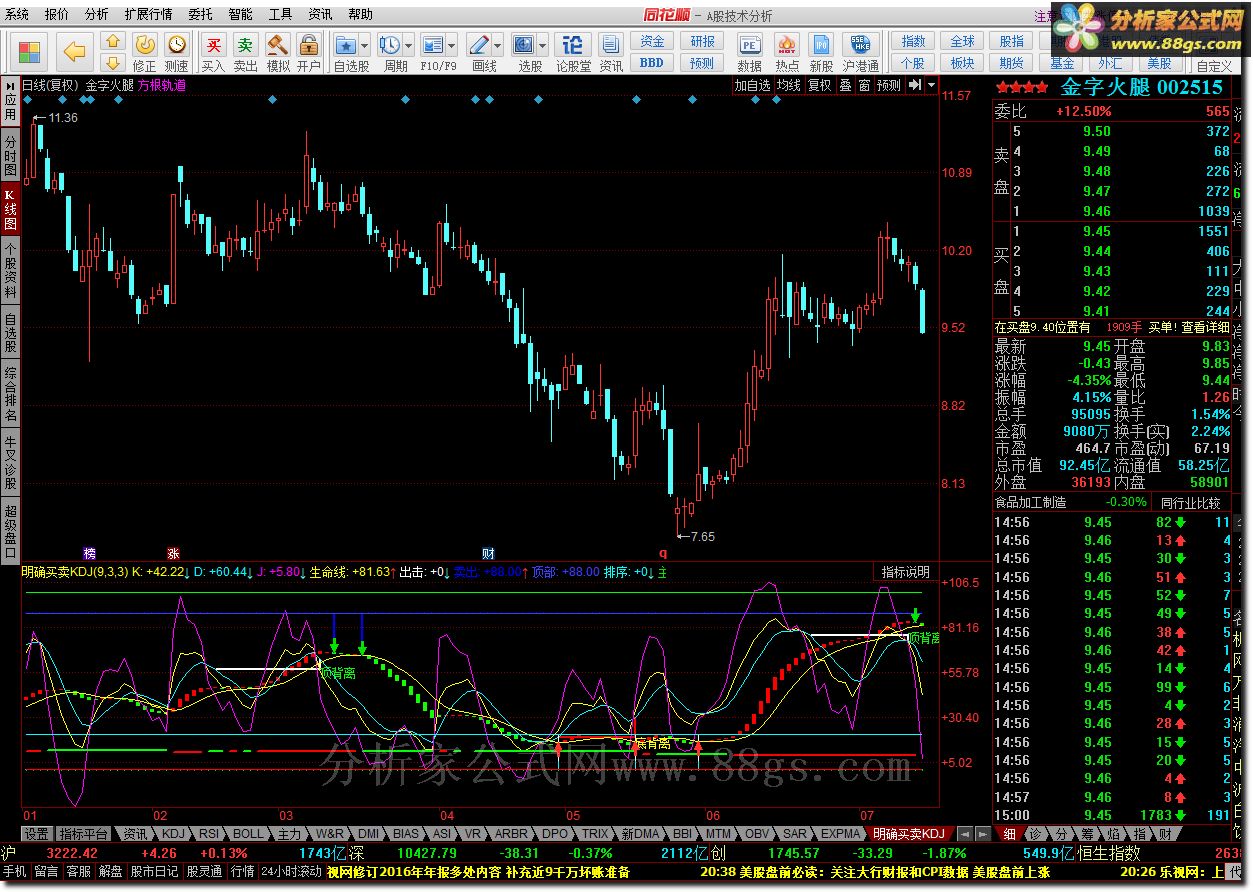Click the 食品加工制造 industry label

[x=1030, y=502]
